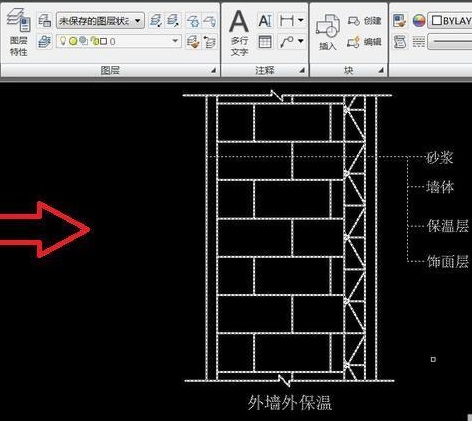472x421 pixels.
Task: Toggle the layer 0 lock icon
Action: tap(95, 41)
